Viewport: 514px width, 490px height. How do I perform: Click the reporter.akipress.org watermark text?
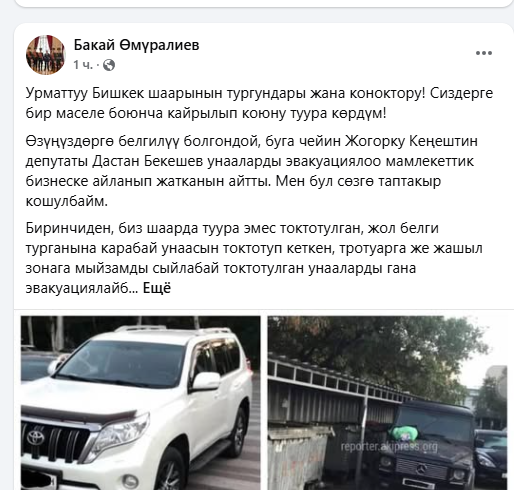click(x=389, y=446)
